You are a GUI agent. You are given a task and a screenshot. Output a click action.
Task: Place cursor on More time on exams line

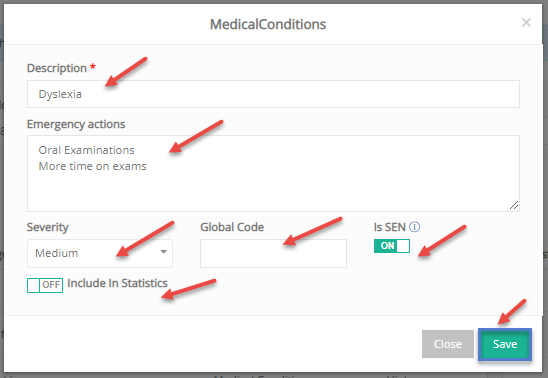click(x=92, y=166)
